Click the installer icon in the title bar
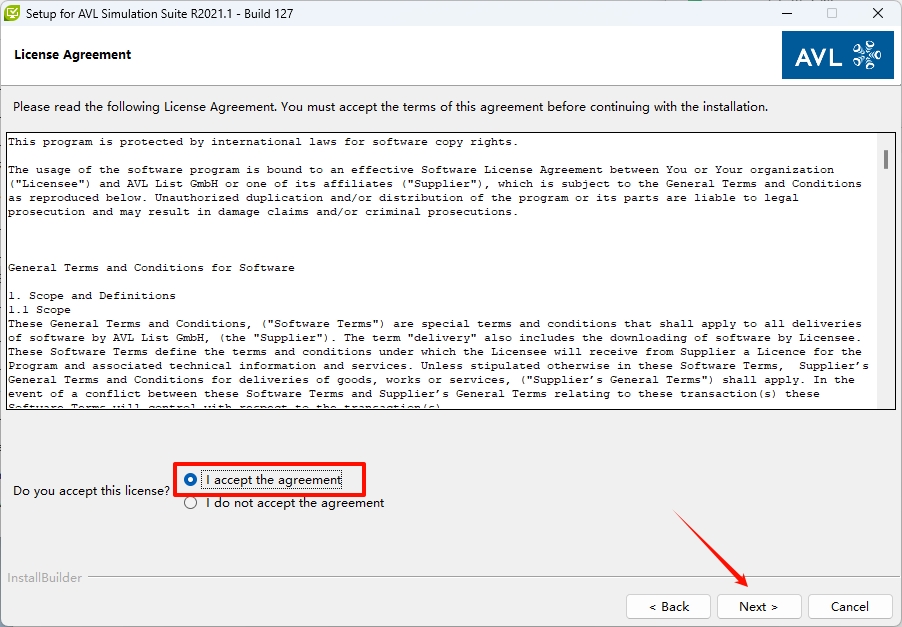Image resolution: width=902 pixels, height=627 pixels. 13,14
